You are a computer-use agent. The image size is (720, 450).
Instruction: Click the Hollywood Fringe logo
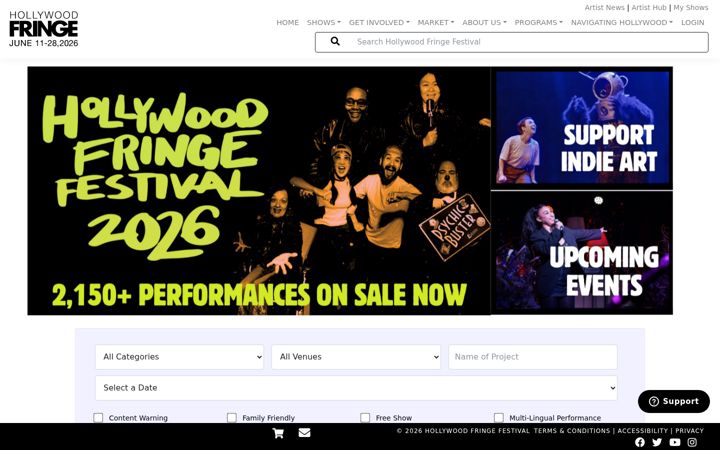[44, 29]
